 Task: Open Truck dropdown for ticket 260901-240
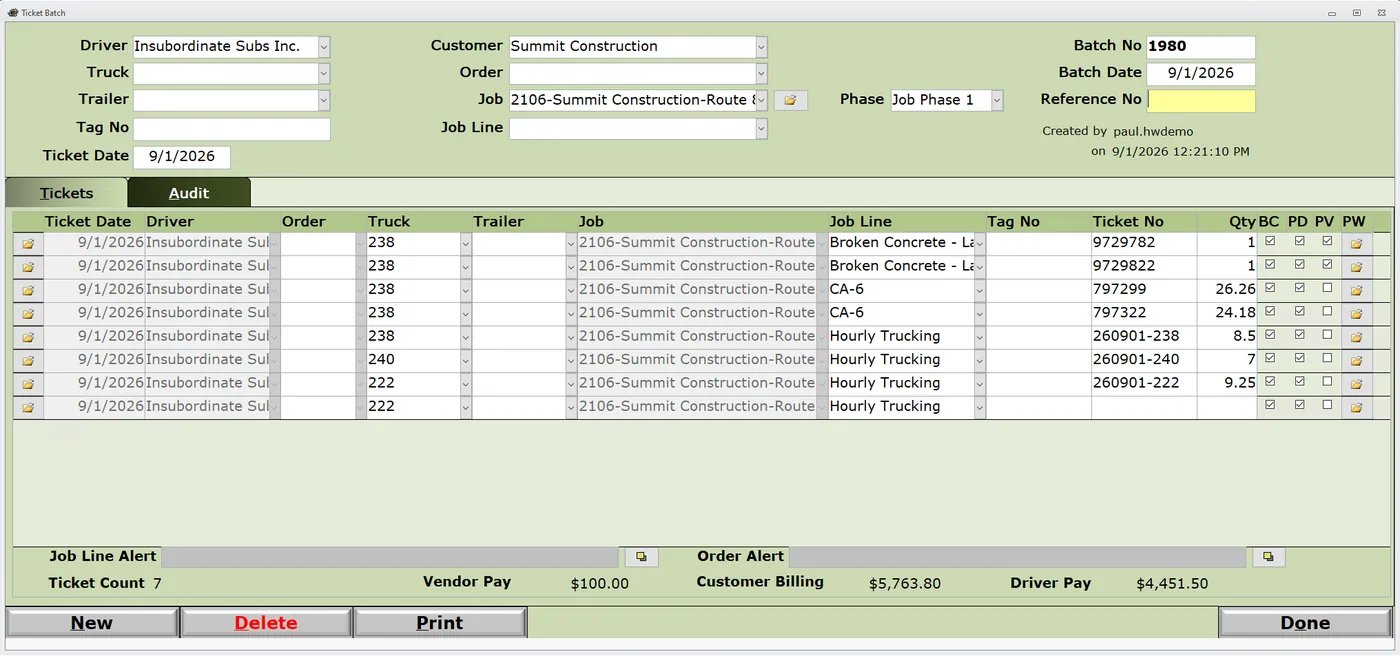click(x=465, y=360)
